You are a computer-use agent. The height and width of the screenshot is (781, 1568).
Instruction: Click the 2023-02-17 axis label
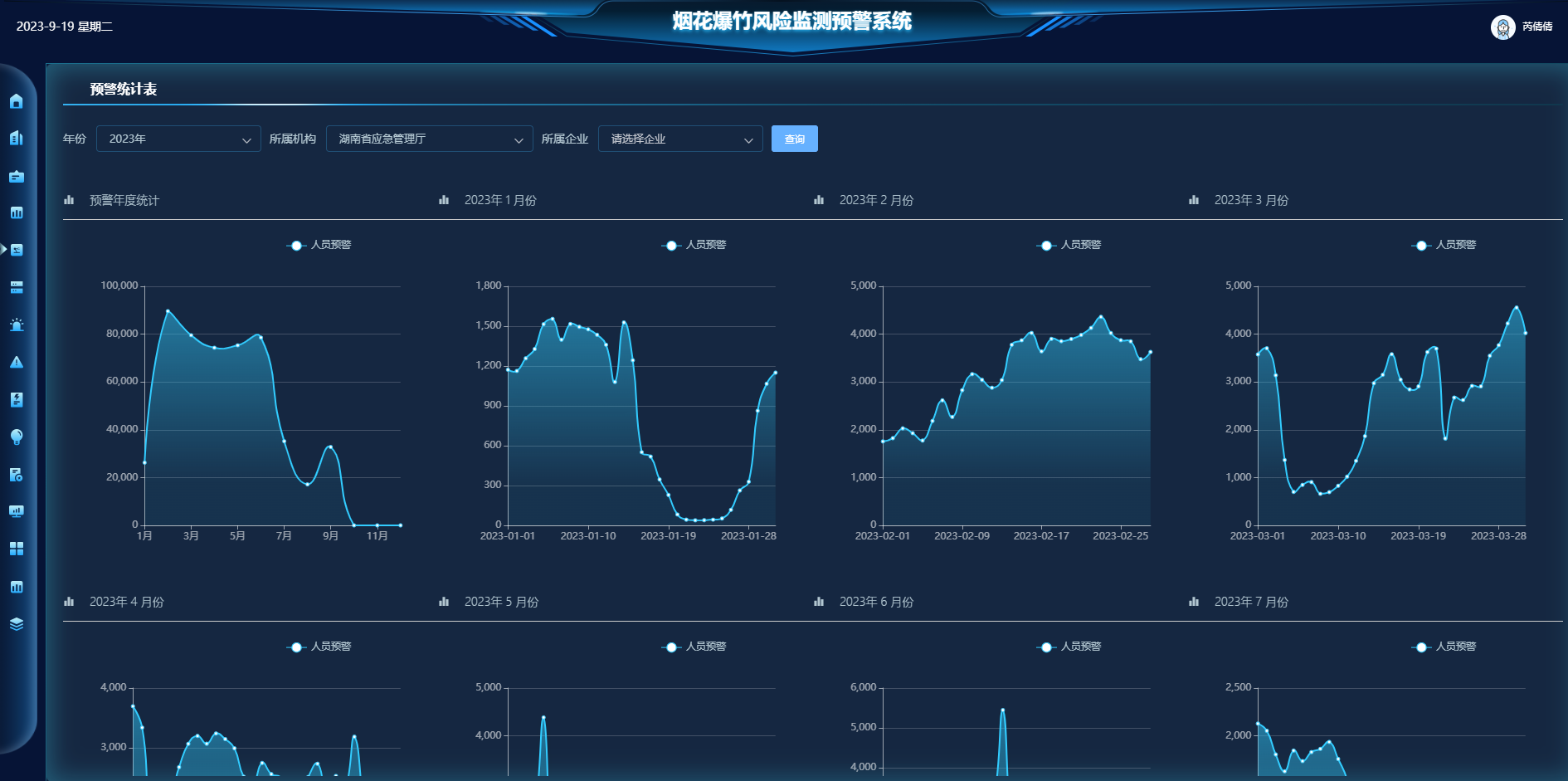coord(1041,536)
